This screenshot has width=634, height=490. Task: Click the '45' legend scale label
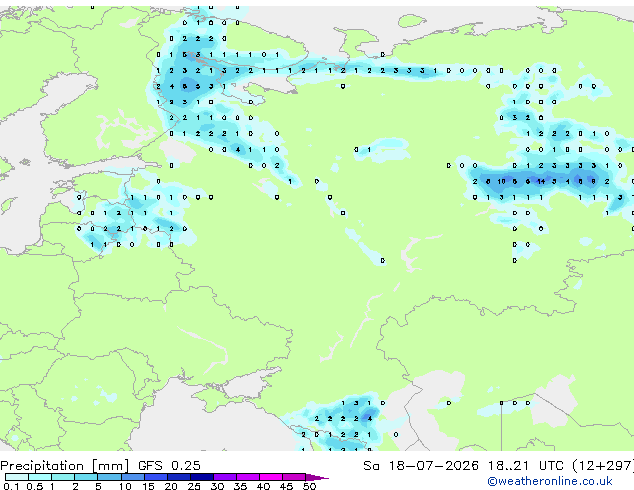coord(286,486)
